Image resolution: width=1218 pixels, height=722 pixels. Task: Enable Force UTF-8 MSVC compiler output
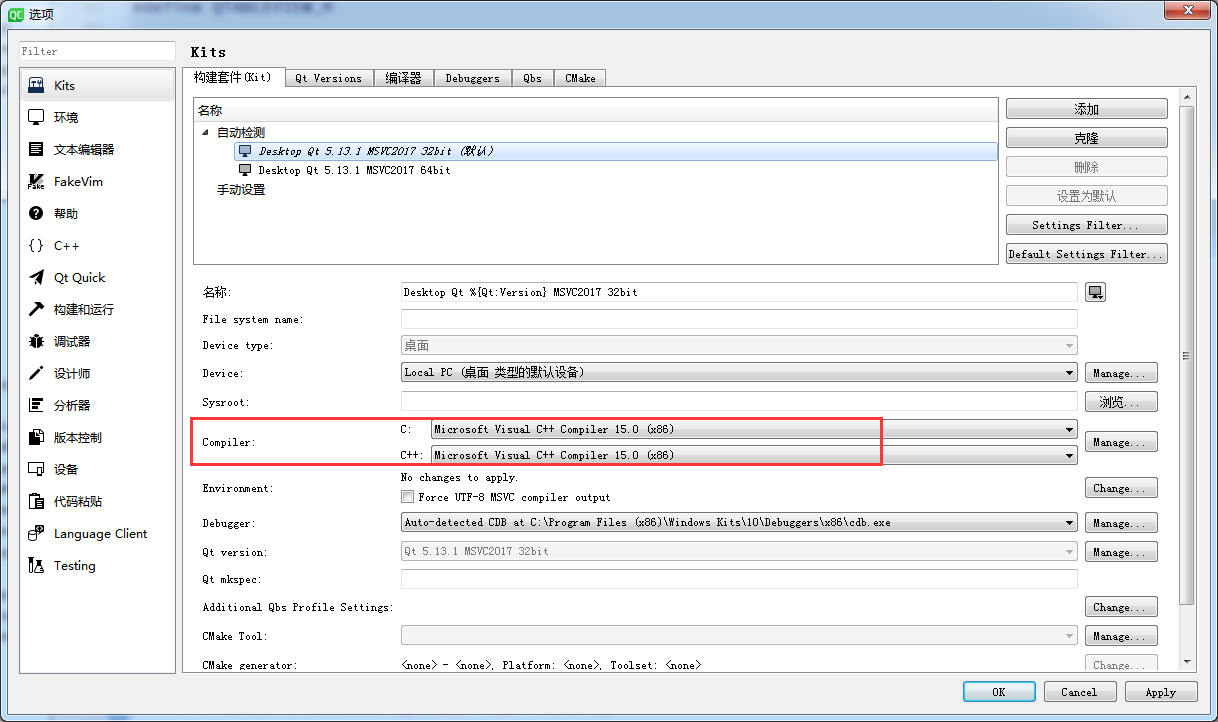tap(407, 497)
